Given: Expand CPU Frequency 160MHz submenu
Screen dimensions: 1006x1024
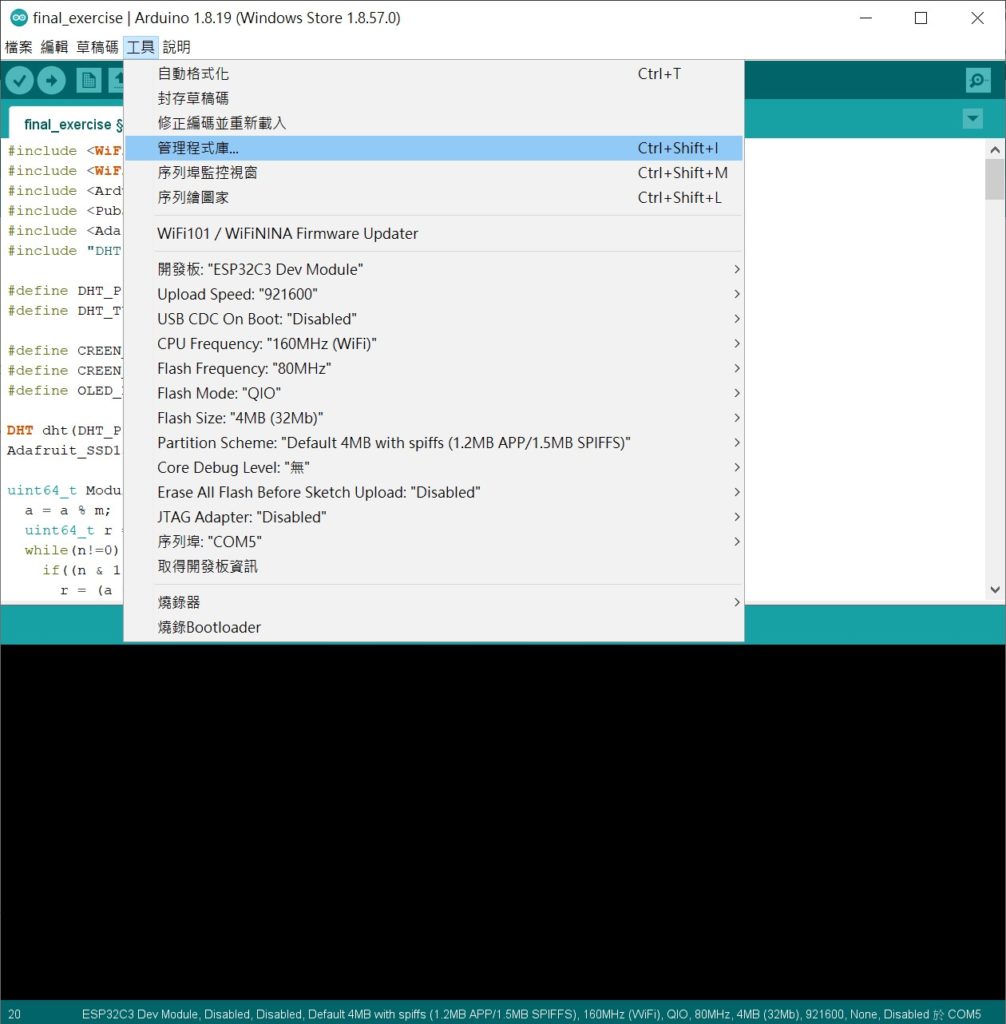Looking at the screenshot, I should (434, 344).
